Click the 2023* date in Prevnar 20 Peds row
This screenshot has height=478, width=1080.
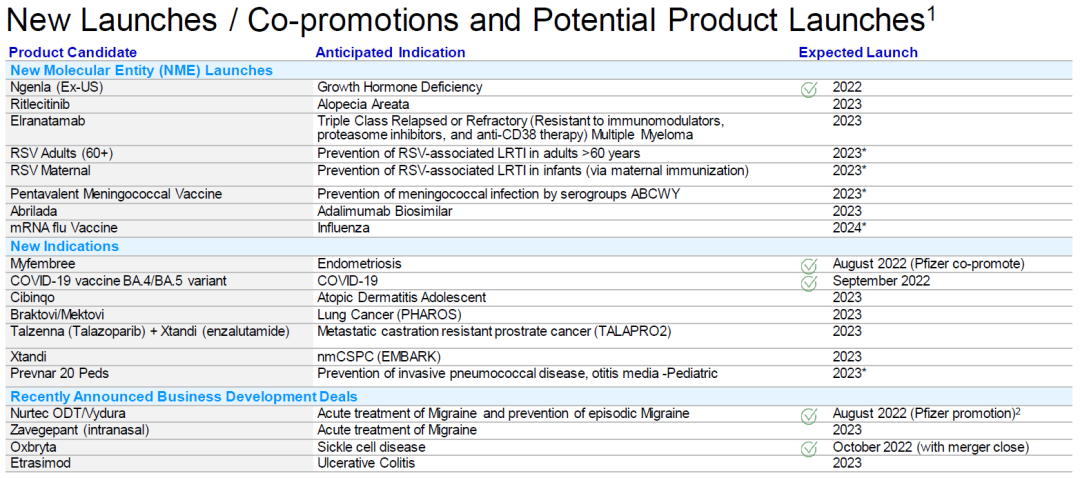849,373
